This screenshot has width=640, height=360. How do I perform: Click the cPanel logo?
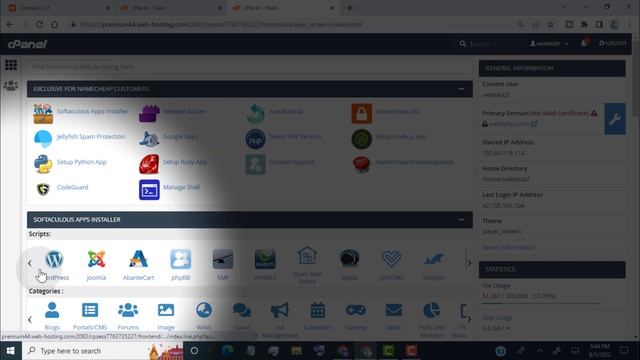(x=27, y=44)
